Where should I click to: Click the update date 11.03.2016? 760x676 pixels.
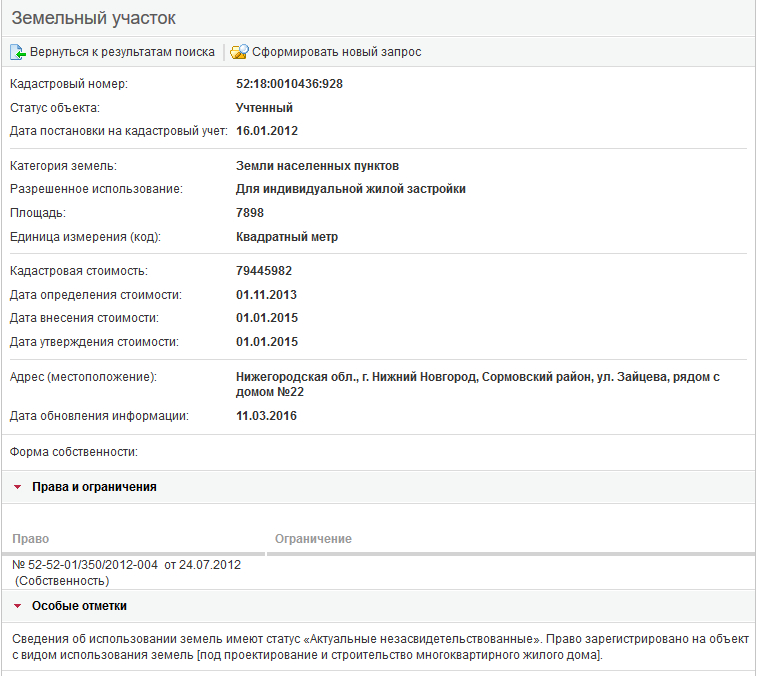pos(267,416)
